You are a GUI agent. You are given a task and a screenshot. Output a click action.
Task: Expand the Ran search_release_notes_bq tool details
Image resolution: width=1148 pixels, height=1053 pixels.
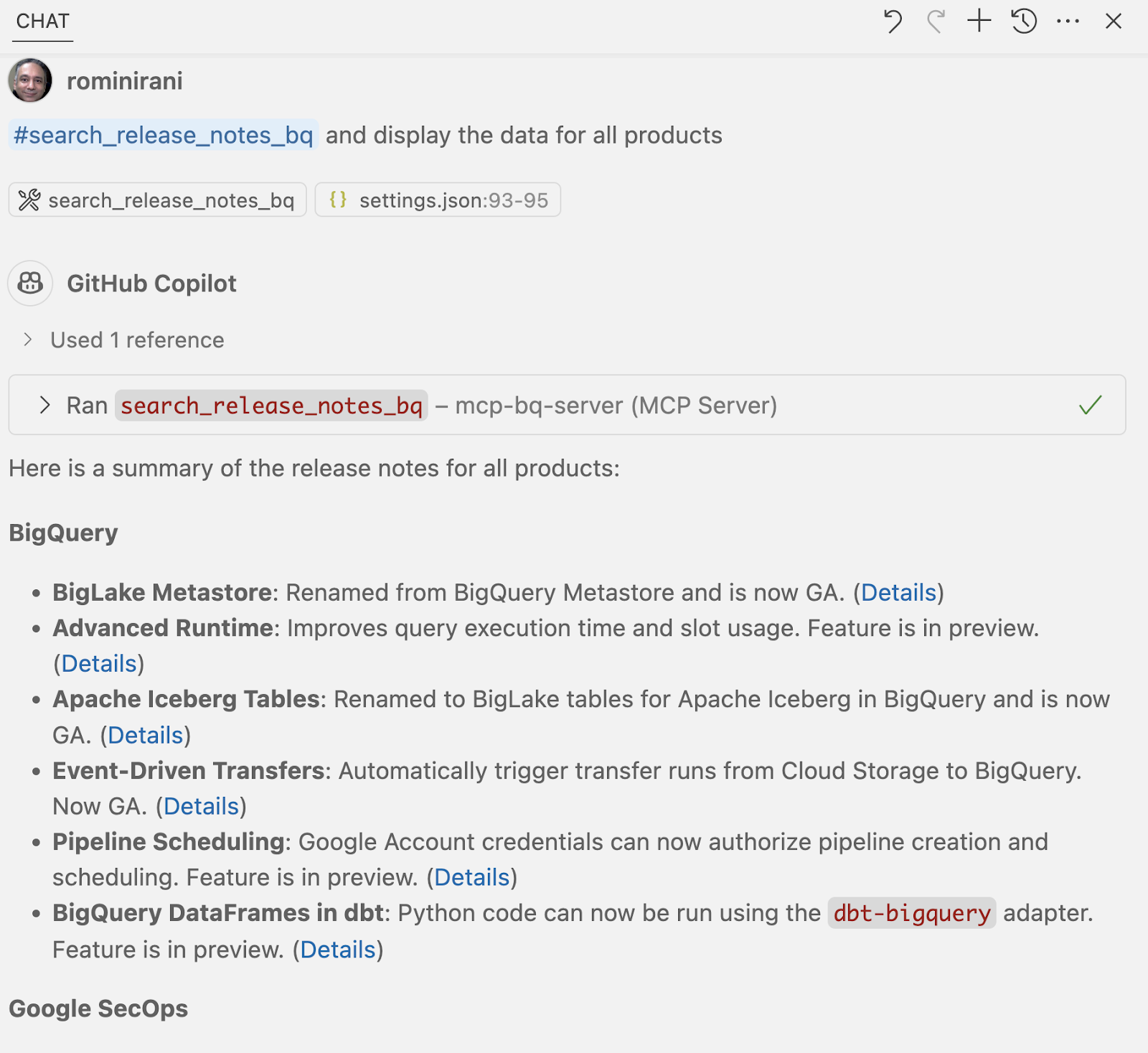[x=45, y=406]
